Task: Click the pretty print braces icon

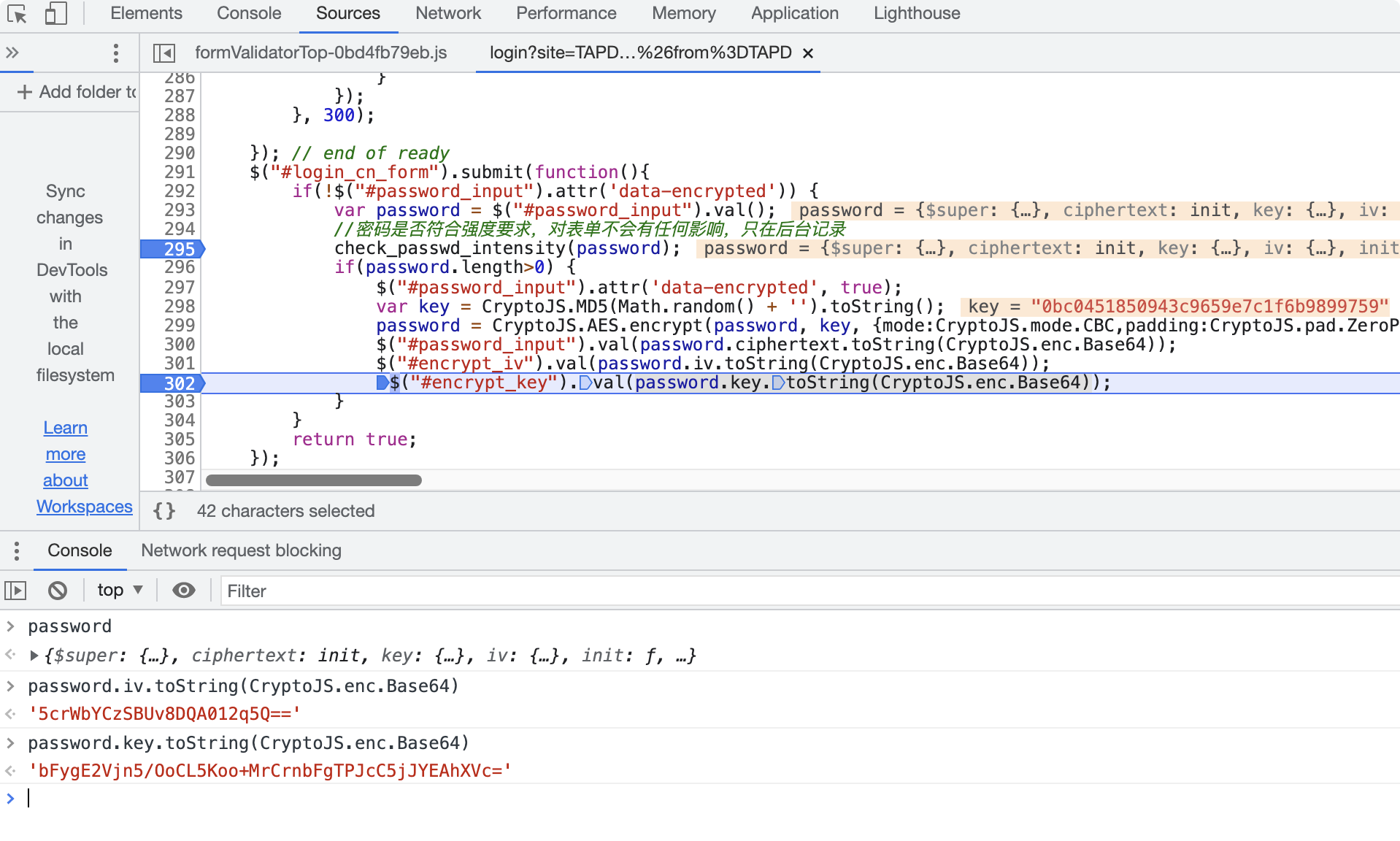Action: pyautogui.click(x=164, y=511)
